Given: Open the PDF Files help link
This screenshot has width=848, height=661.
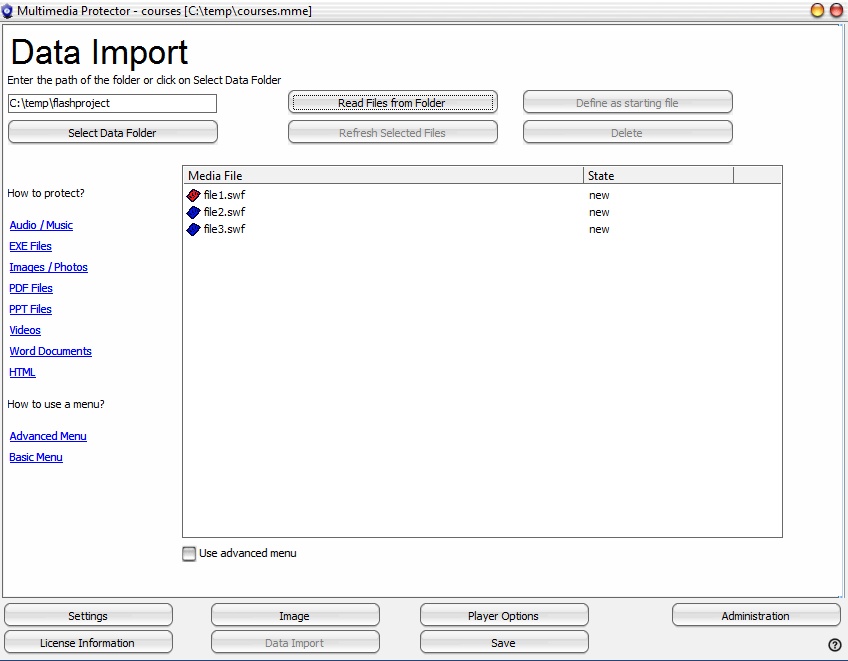Looking at the screenshot, I should [31, 289].
